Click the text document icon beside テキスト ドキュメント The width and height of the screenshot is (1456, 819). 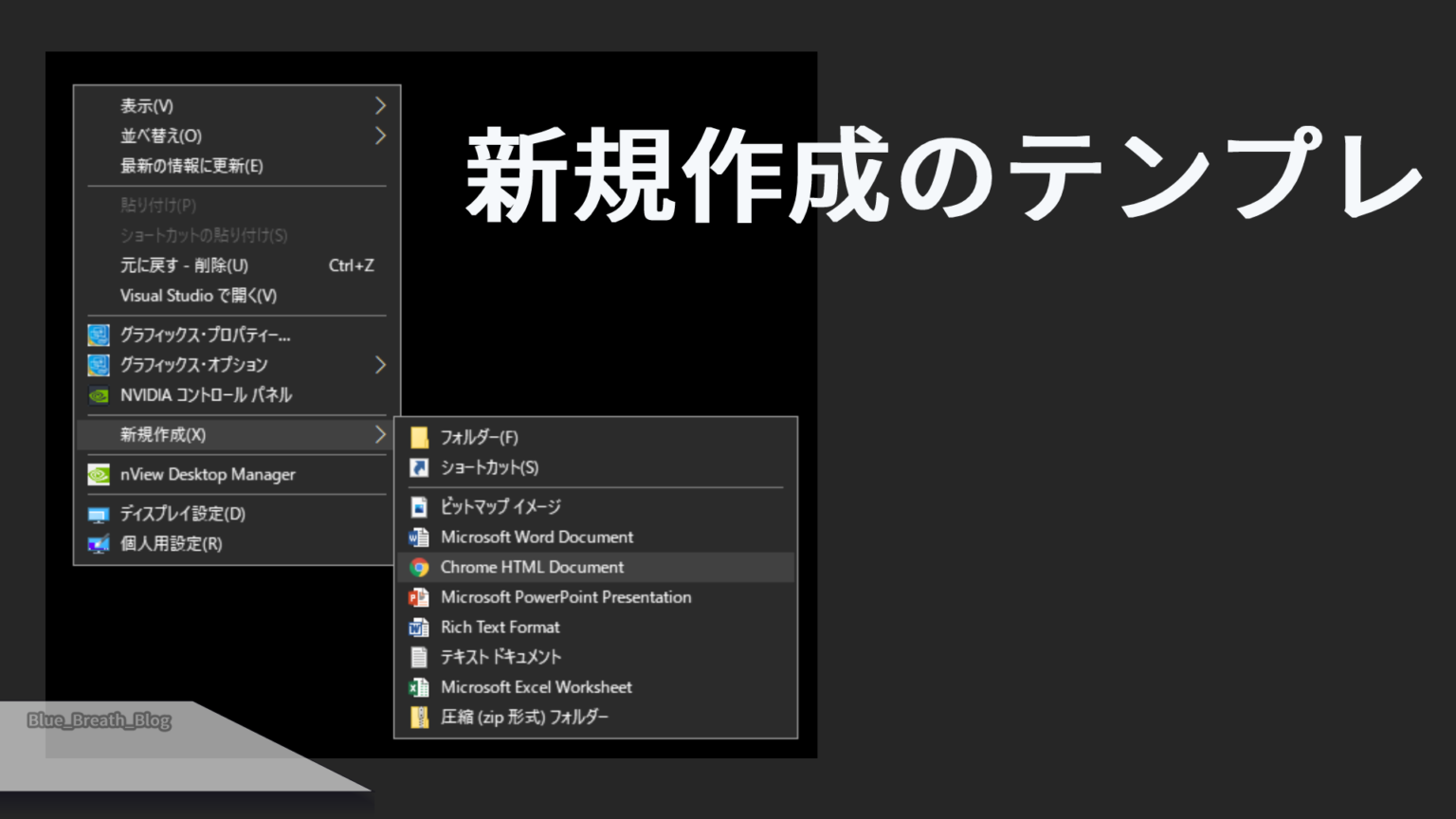(419, 657)
